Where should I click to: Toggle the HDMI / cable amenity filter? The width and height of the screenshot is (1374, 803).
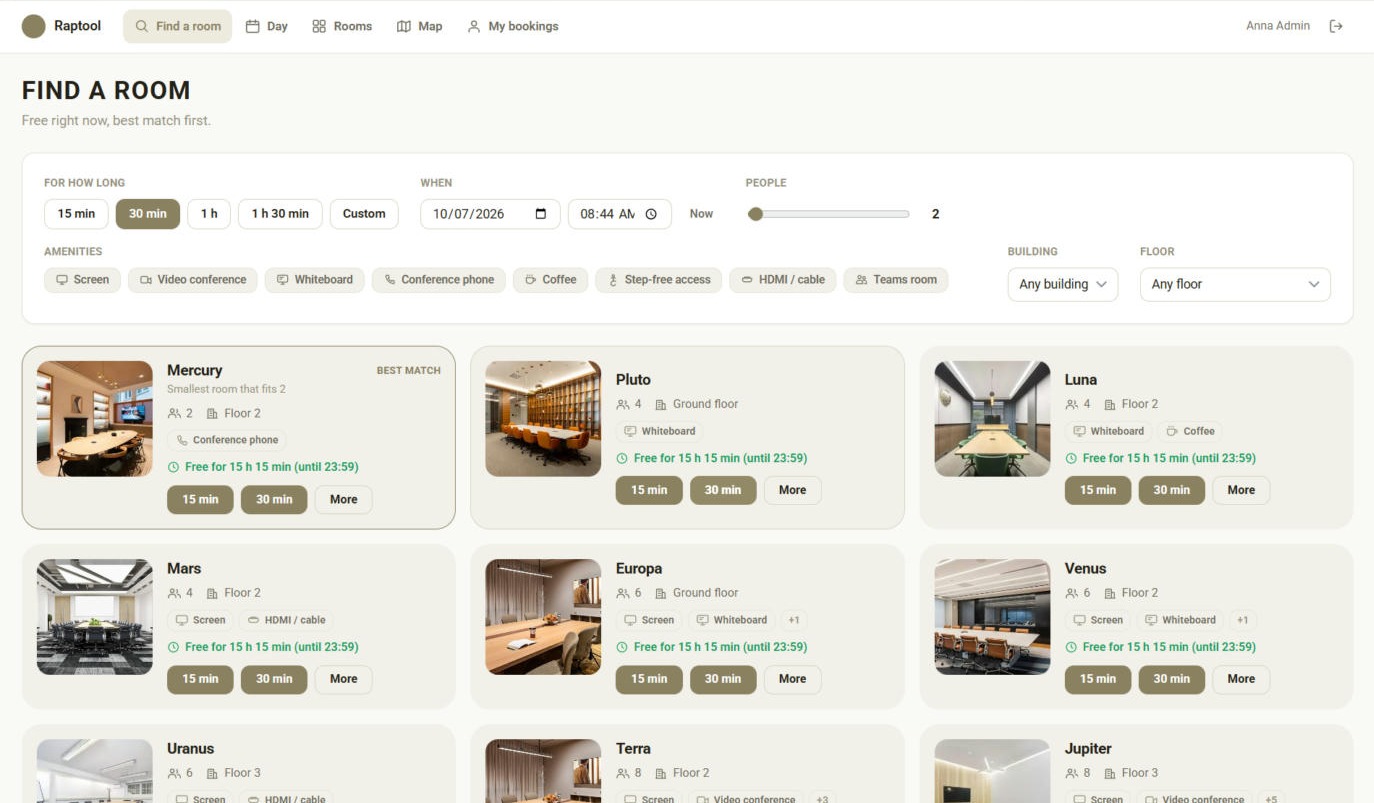(783, 280)
